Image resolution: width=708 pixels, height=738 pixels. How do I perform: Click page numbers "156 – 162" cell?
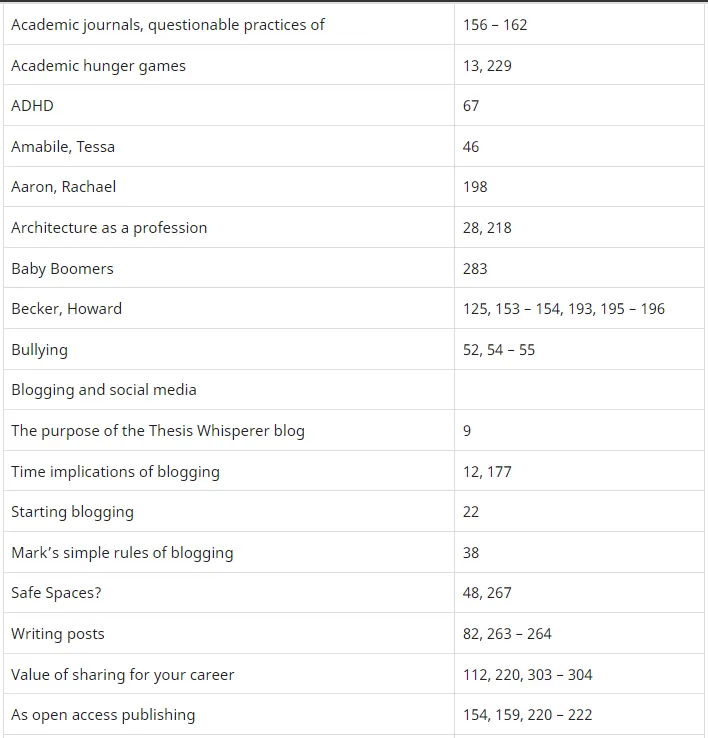(495, 25)
